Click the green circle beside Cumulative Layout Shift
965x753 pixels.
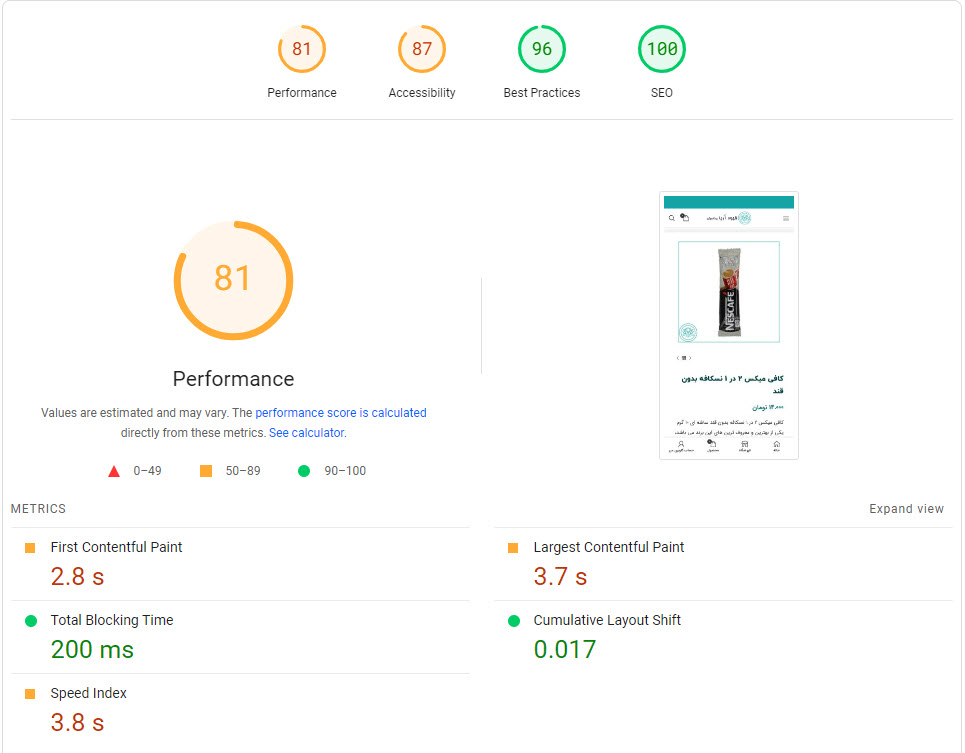tap(513, 621)
